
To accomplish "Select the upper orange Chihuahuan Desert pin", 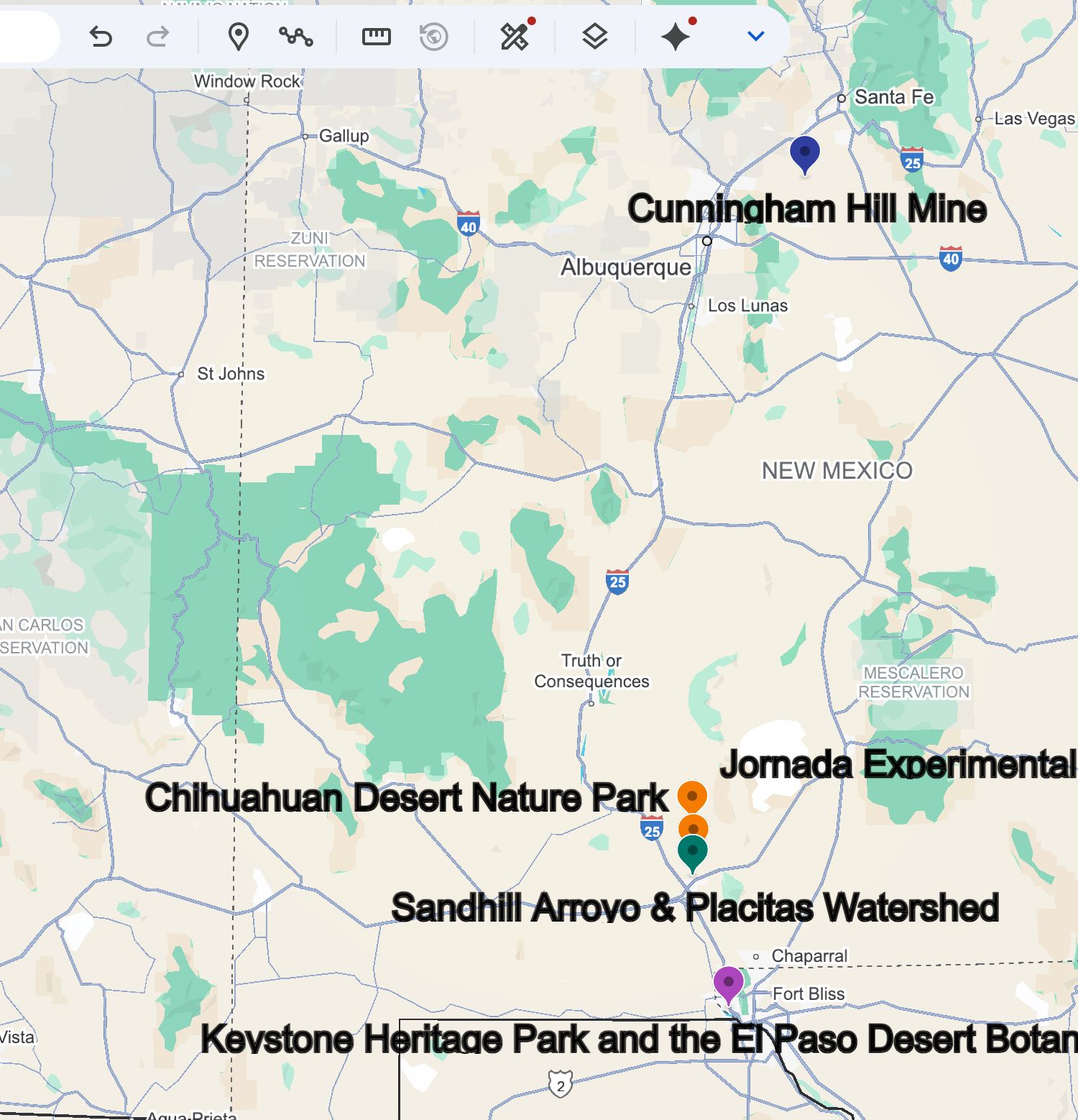I will 692,796.
